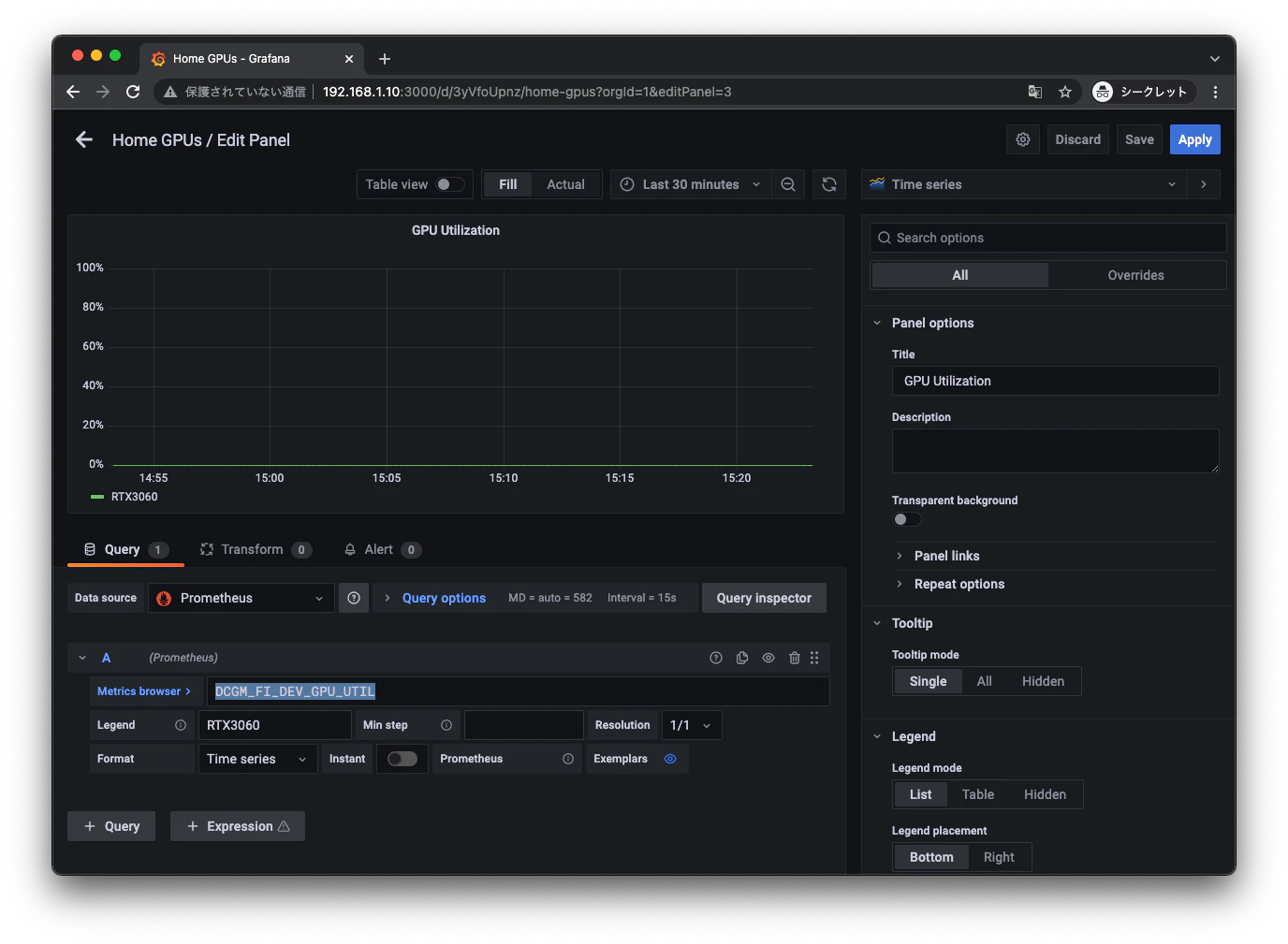Click the drag handle for query A

pyautogui.click(x=814, y=658)
